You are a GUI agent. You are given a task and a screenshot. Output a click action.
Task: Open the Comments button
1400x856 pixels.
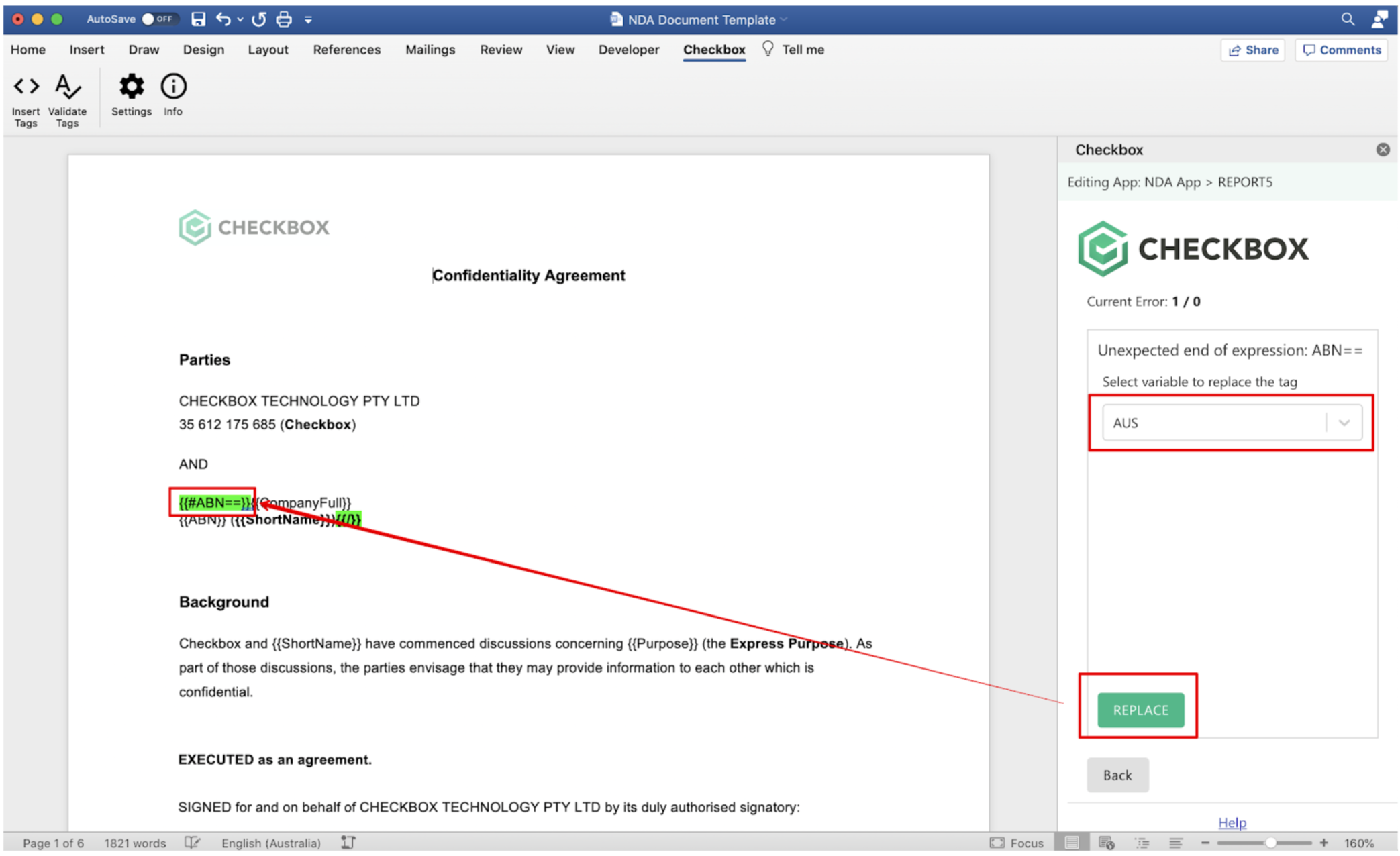[1341, 50]
